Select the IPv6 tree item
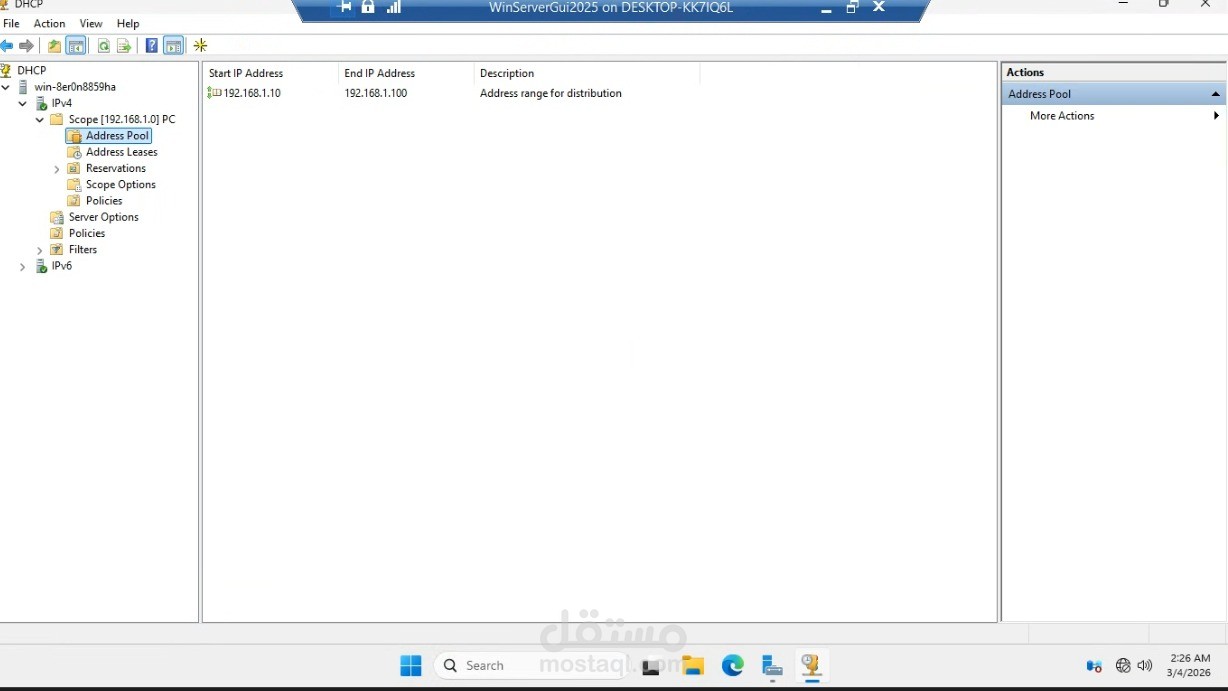 point(62,266)
